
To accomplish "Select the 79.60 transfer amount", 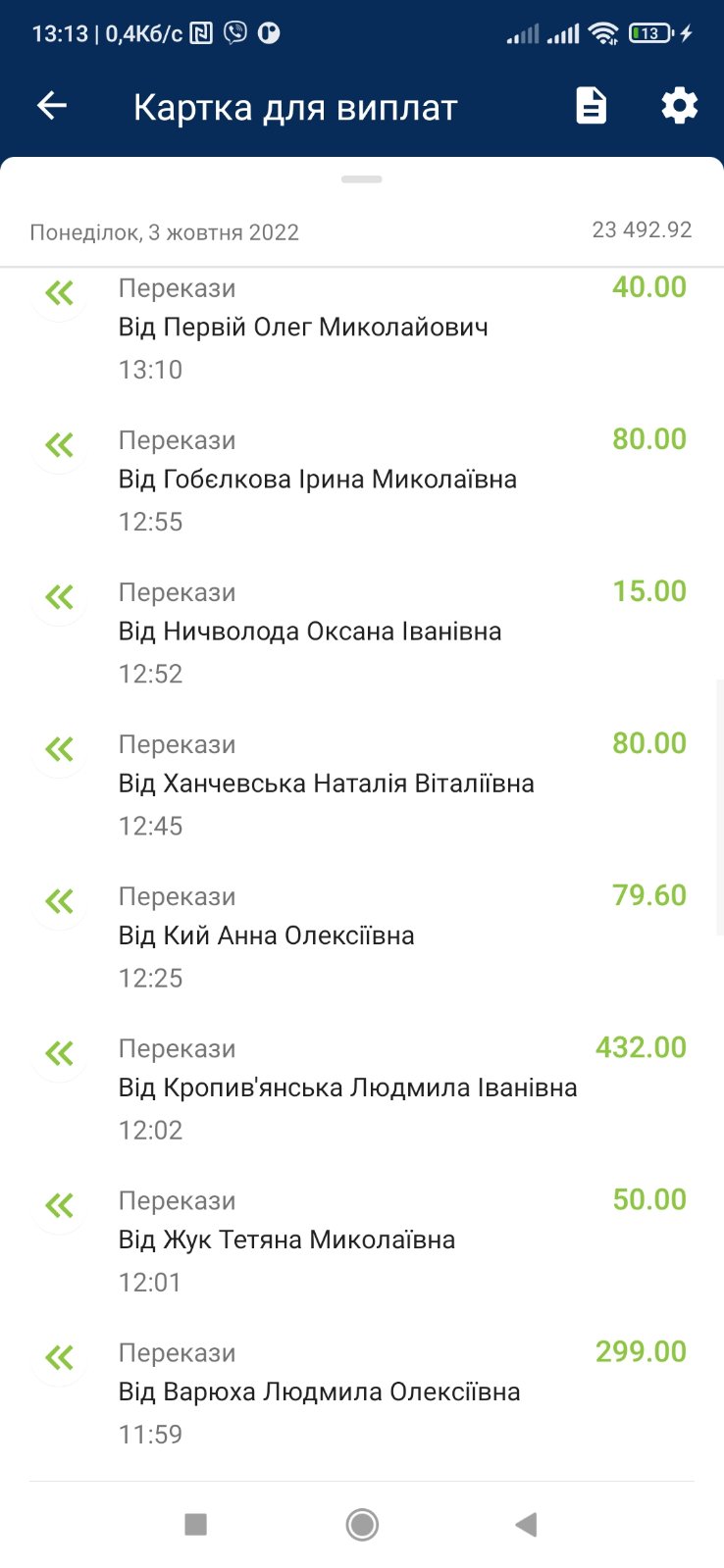I will click(x=648, y=895).
